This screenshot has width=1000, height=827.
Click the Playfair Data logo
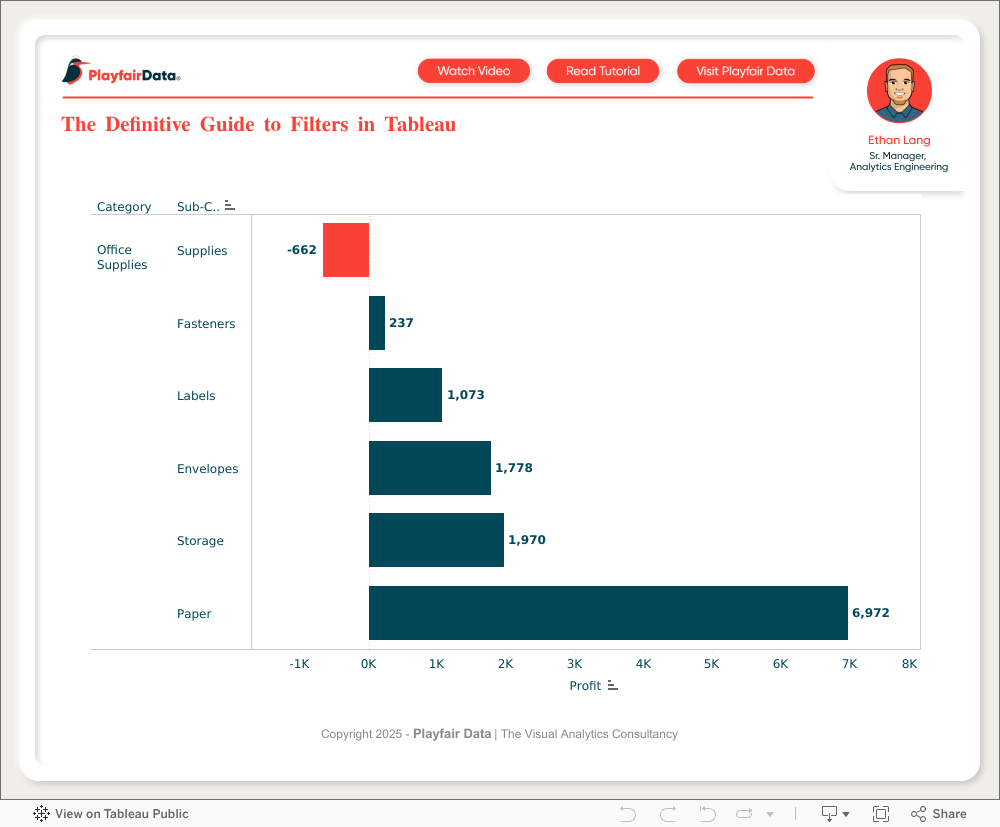[x=121, y=72]
